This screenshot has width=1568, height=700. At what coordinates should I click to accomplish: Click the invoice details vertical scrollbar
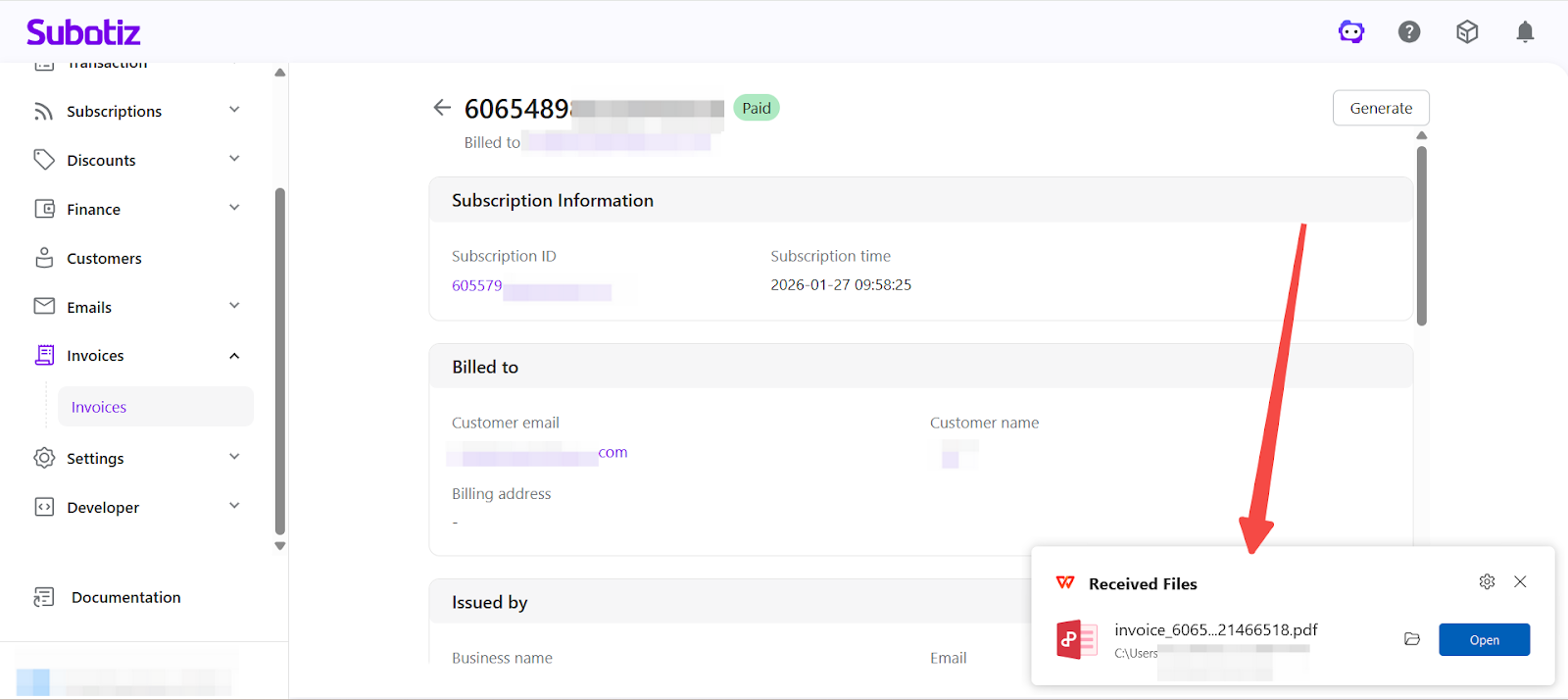tap(1422, 235)
